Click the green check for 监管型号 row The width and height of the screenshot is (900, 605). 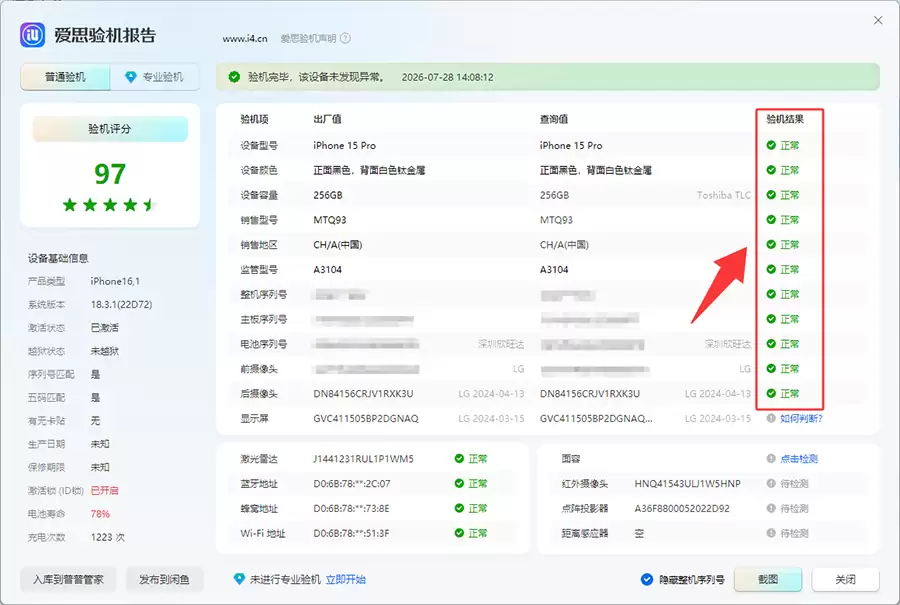(771, 269)
